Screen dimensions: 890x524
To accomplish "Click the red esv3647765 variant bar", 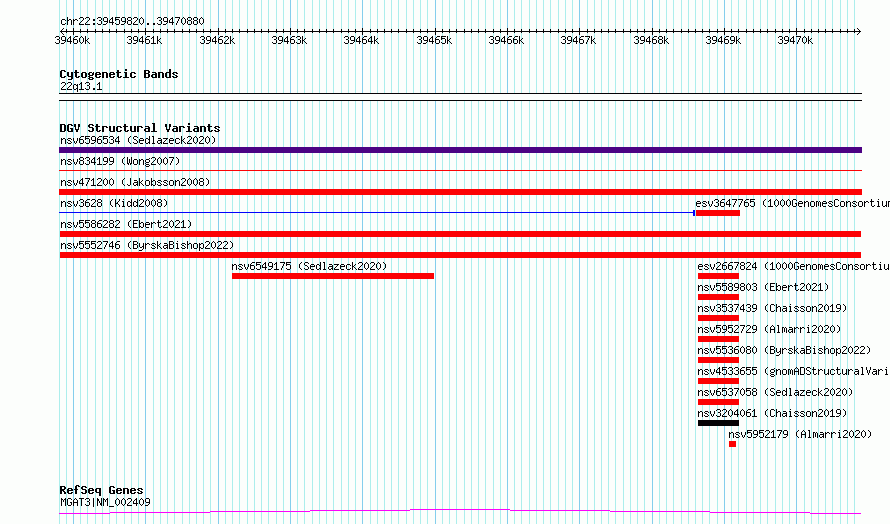I will 717,213.
